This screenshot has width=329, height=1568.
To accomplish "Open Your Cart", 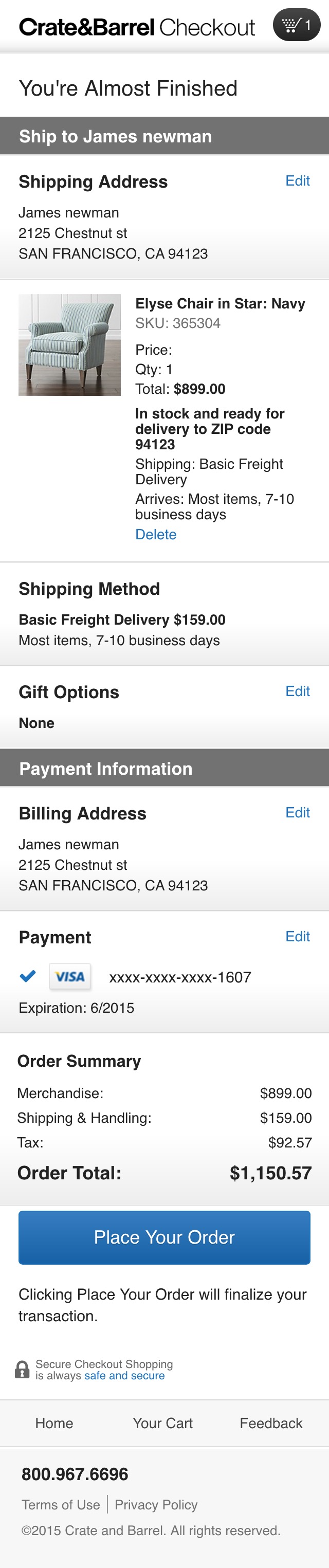I will 163,1423.
